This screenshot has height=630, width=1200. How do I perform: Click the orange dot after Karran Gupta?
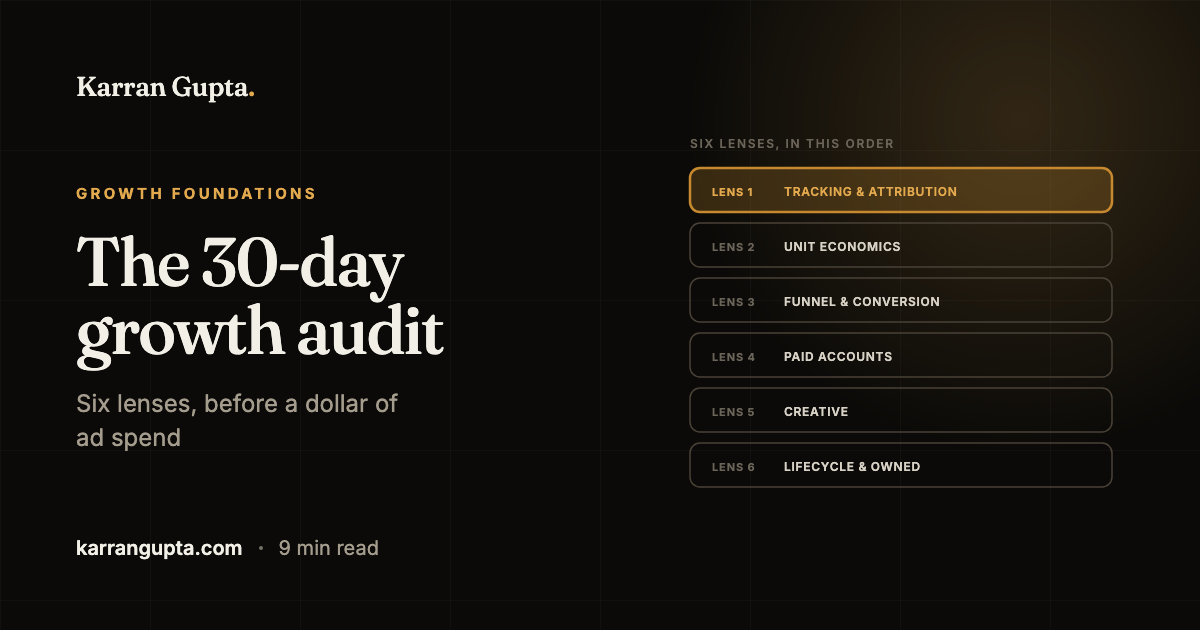[251, 96]
